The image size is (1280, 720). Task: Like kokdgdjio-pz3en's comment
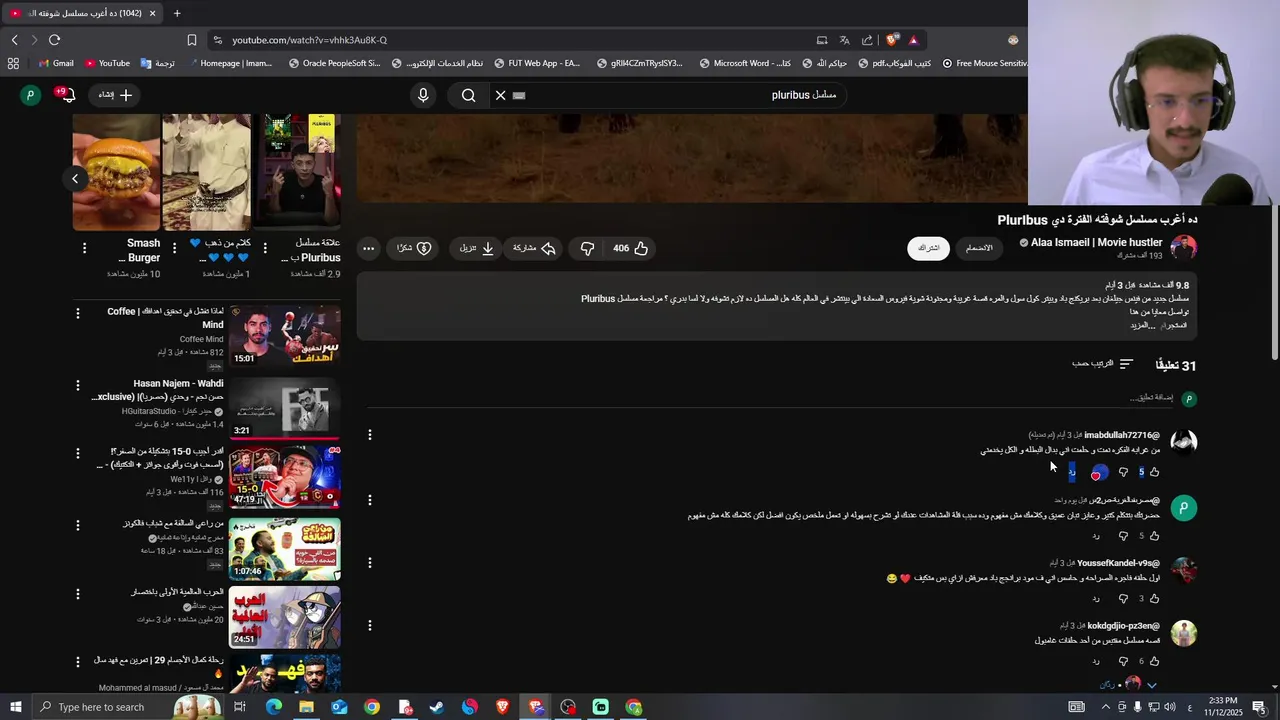[x=1155, y=661]
